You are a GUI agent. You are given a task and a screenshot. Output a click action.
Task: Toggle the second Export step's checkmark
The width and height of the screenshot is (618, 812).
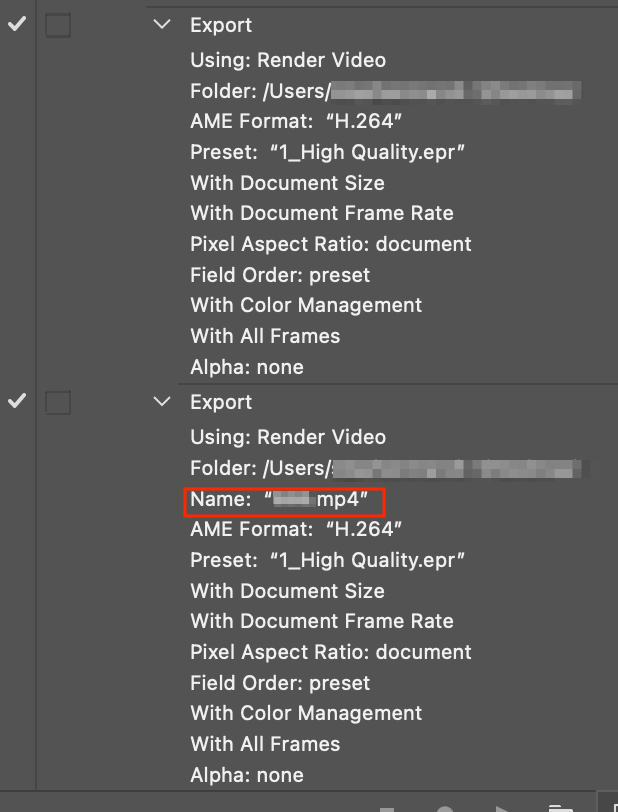coord(16,402)
